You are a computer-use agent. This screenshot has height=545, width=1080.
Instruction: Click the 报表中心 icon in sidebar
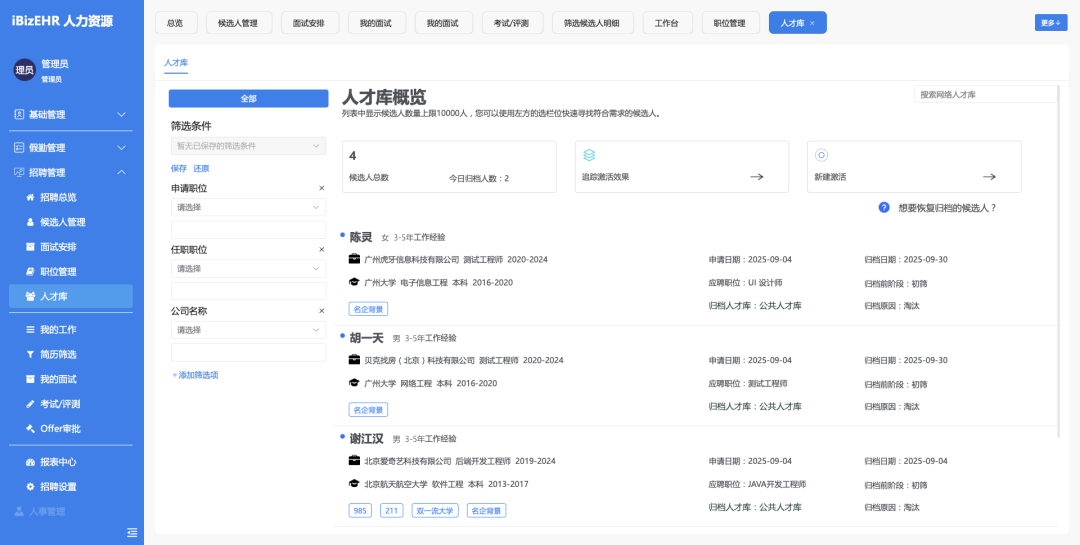(30, 462)
